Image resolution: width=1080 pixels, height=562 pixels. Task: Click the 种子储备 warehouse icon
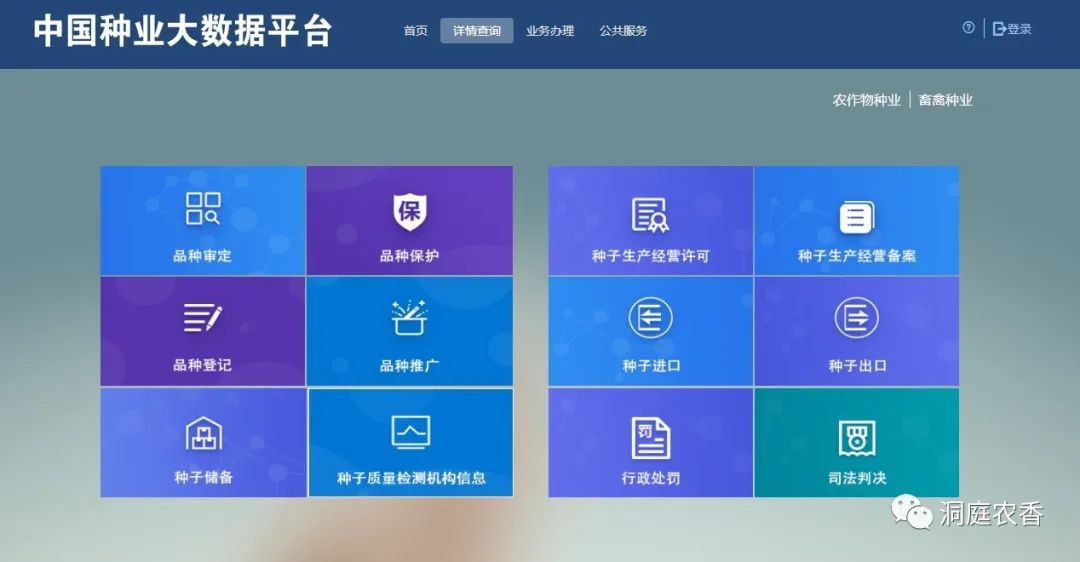coord(204,434)
